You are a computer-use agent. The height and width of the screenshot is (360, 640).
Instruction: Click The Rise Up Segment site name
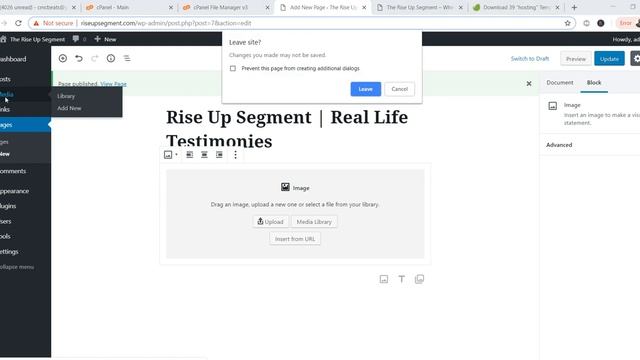click(37, 40)
